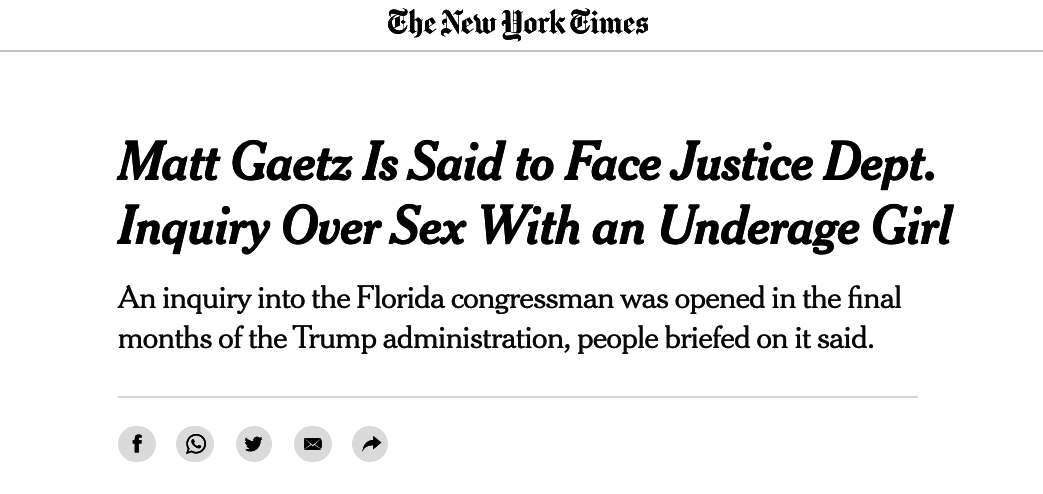
Task: Click "was opened in the final" summary text
Action: tap(761, 298)
